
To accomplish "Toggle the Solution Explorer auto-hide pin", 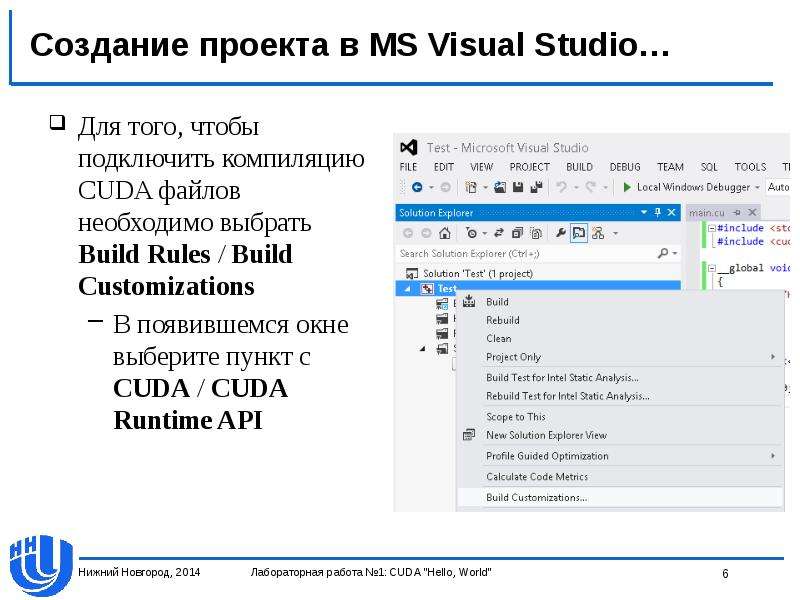I will tap(658, 212).
